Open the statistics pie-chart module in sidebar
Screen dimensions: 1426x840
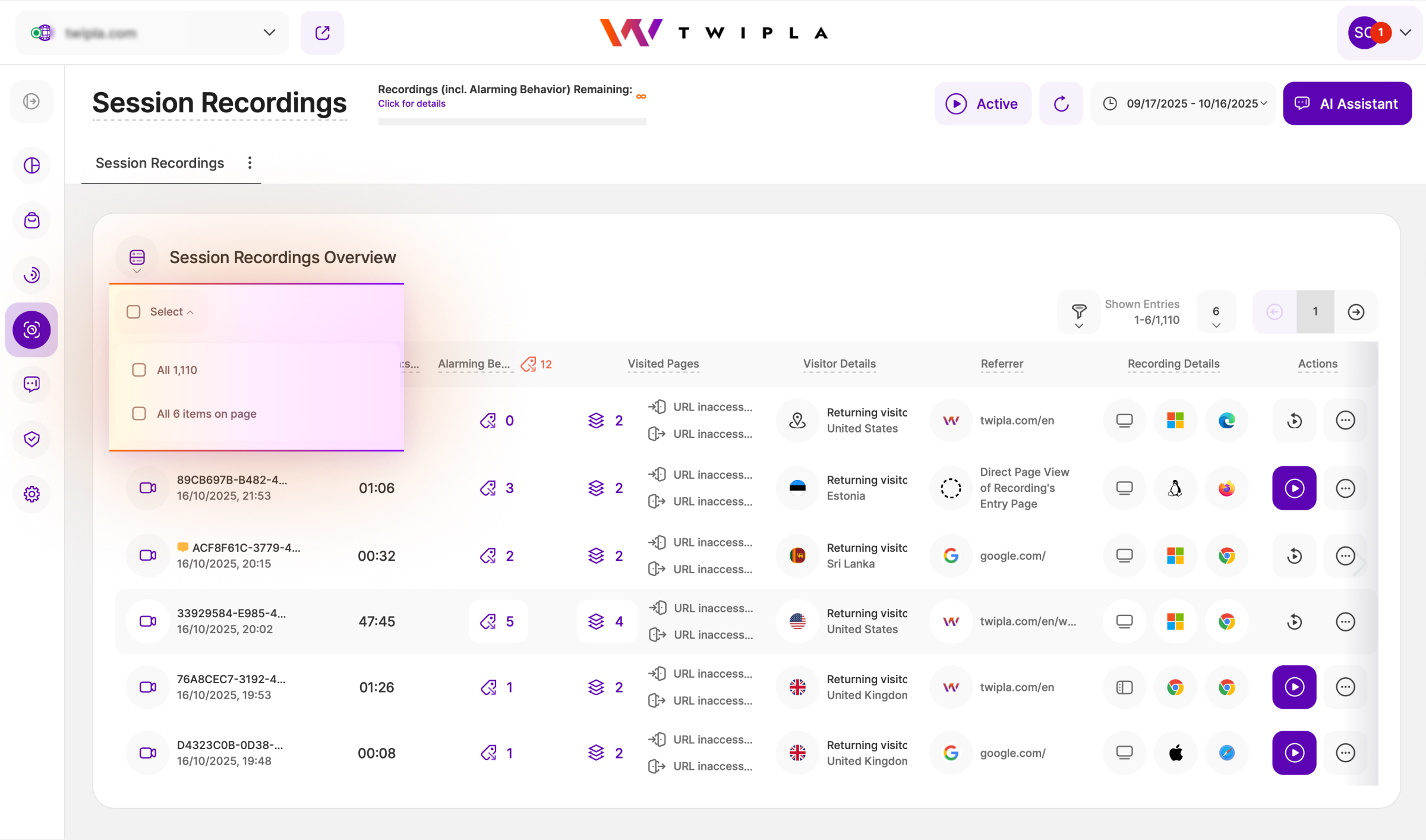pyautogui.click(x=31, y=165)
